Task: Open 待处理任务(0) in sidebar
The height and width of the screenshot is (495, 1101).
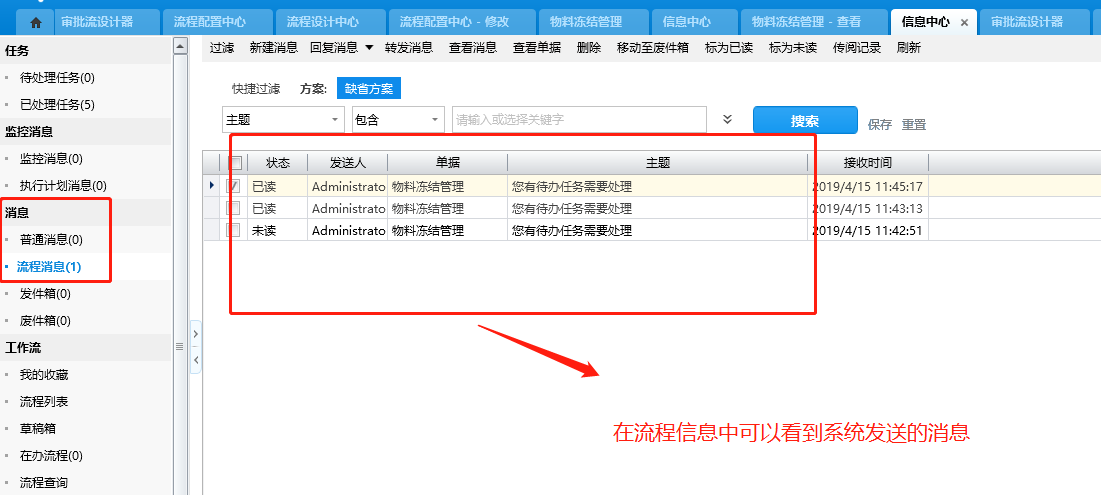Action: click(57, 77)
